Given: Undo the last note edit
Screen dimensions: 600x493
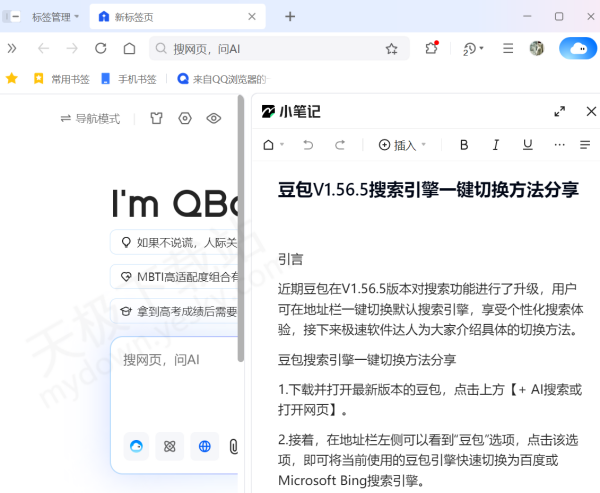Looking at the screenshot, I should click(308, 145).
